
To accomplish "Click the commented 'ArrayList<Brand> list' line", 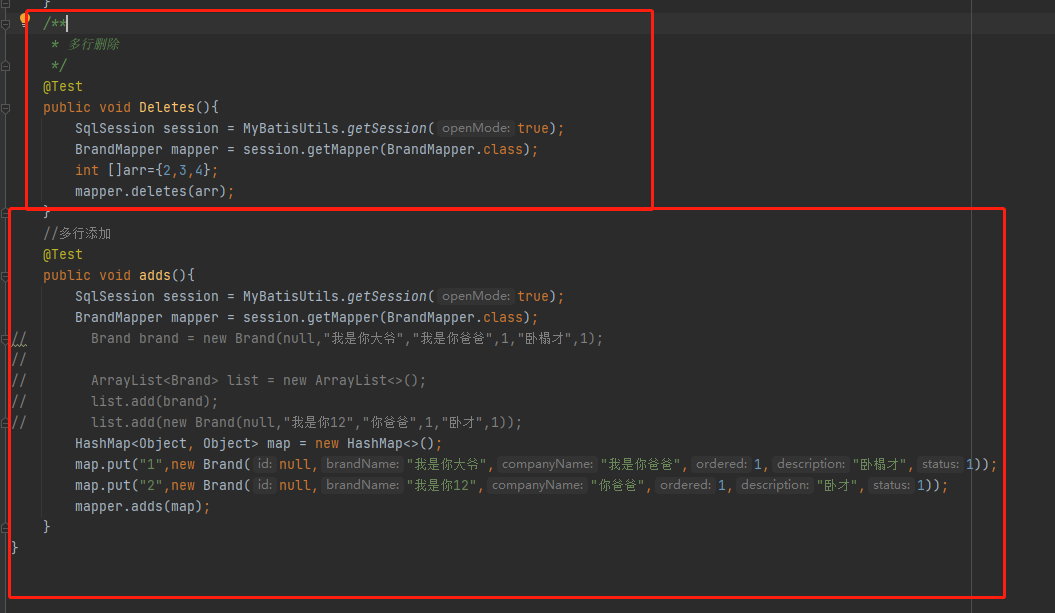I will [258, 380].
